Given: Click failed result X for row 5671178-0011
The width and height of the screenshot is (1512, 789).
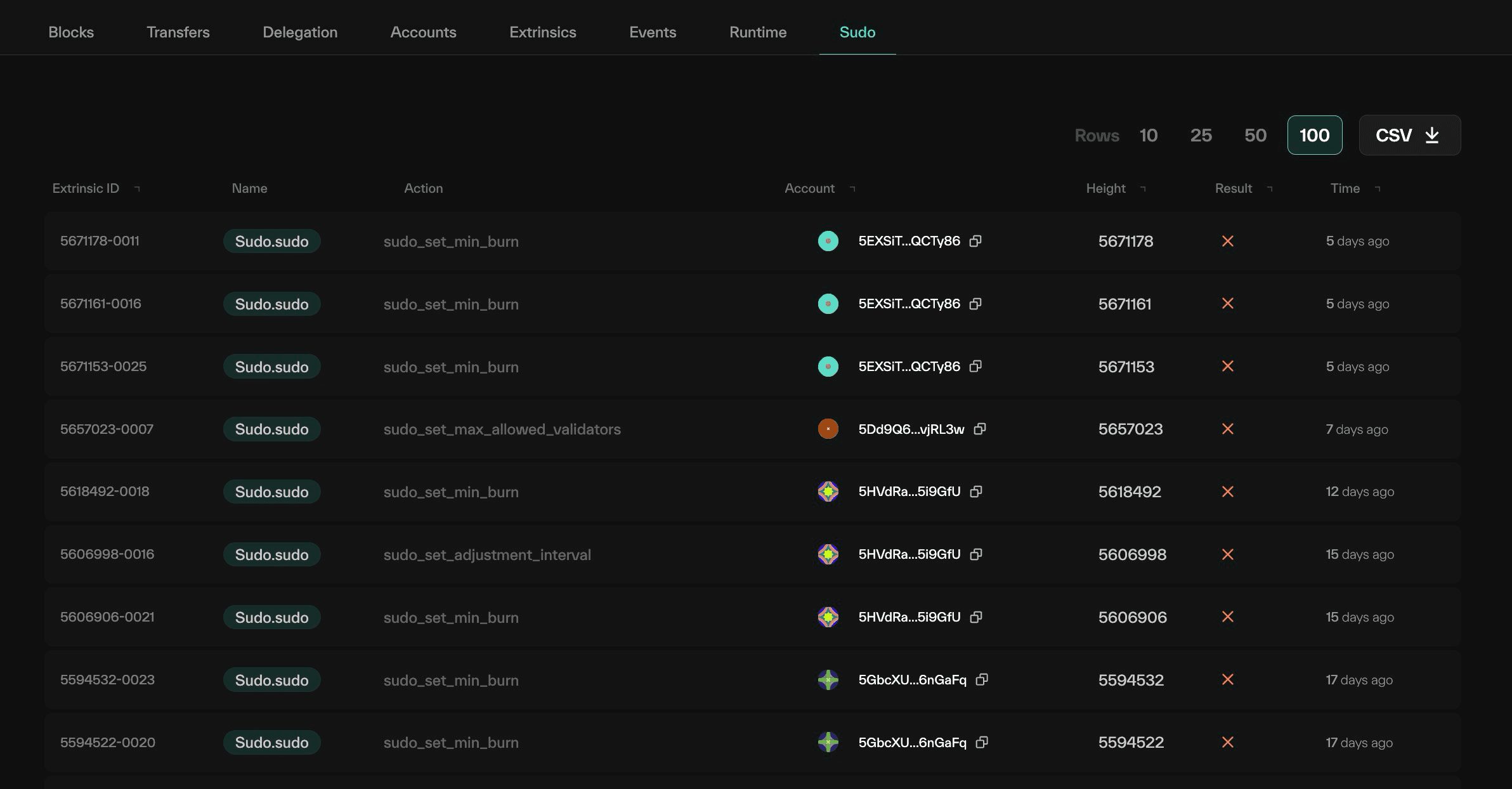Looking at the screenshot, I should (x=1228, y=241).
